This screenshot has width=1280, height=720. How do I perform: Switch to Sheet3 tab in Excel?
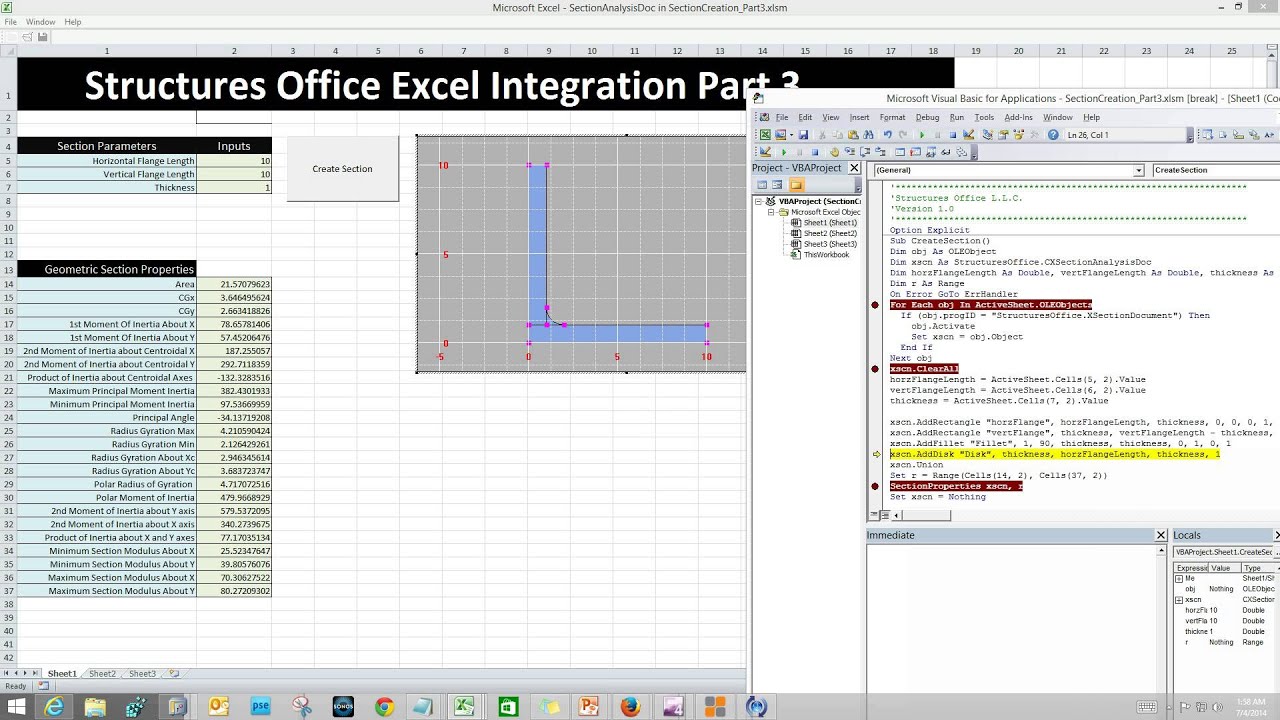click(142, 674)
